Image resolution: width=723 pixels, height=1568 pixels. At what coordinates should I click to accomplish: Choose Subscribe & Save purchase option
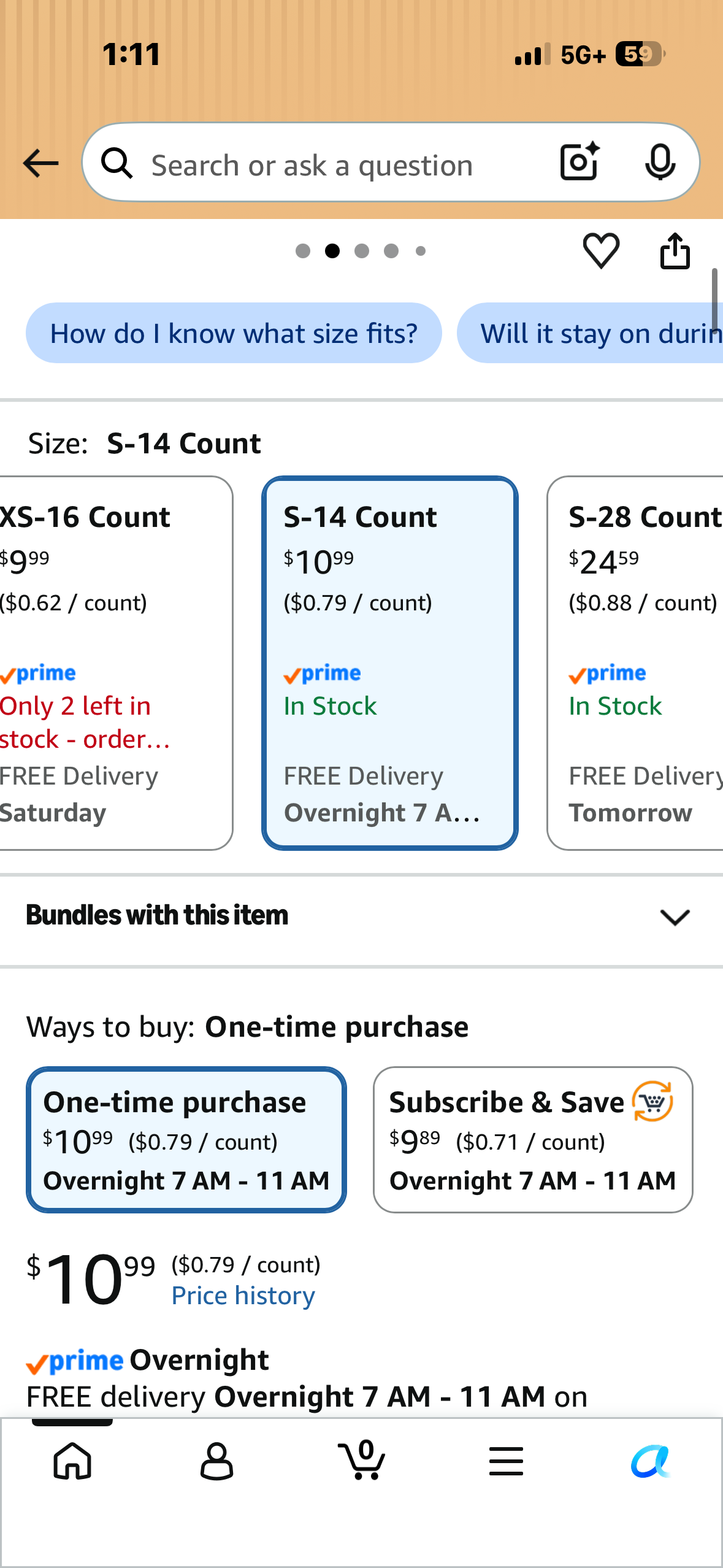[x=533, y=1140]
